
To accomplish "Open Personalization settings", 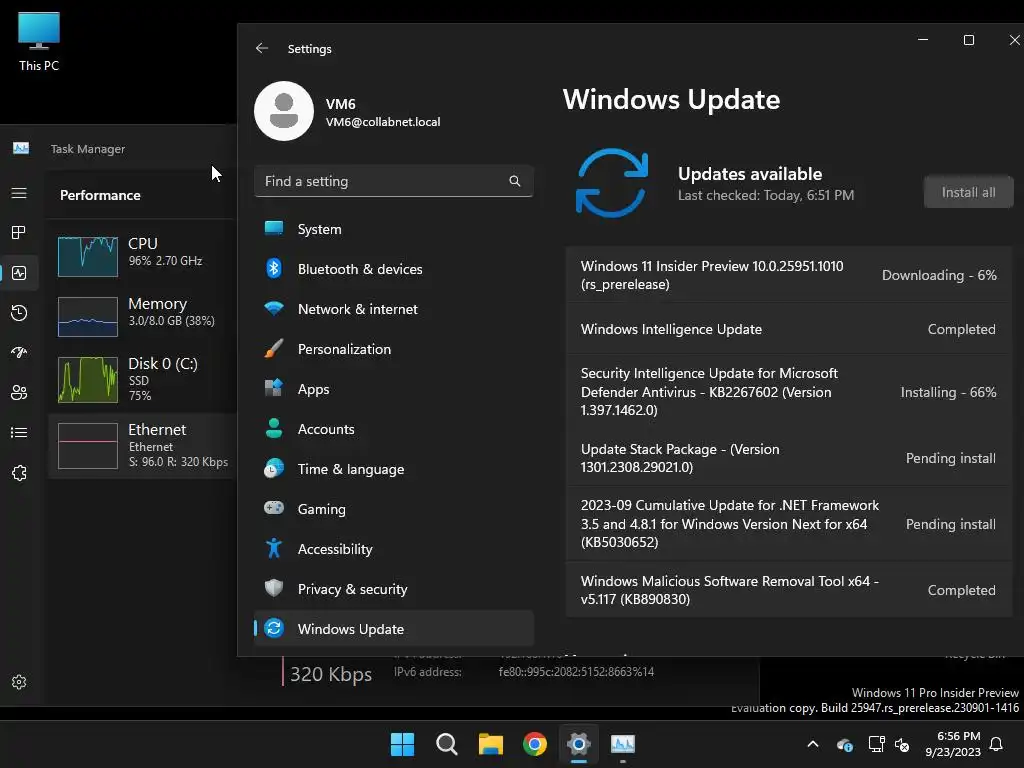I will coord(393,349).
